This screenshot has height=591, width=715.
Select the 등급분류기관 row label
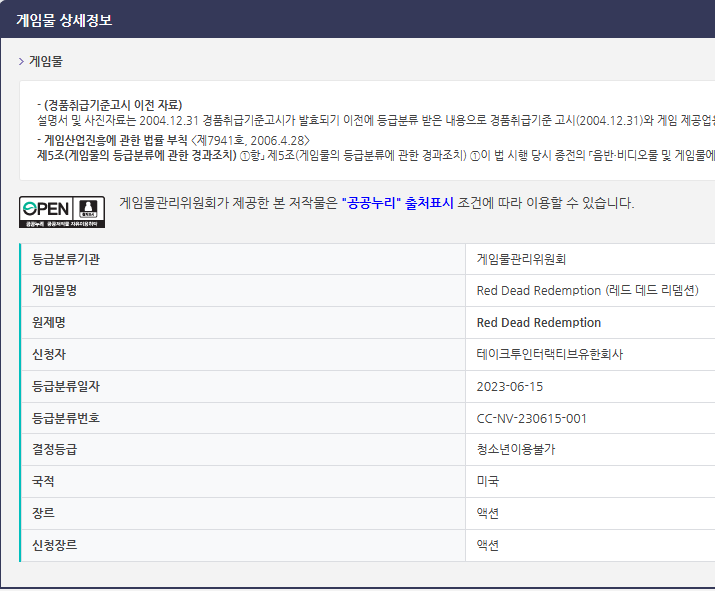[66, 259]
